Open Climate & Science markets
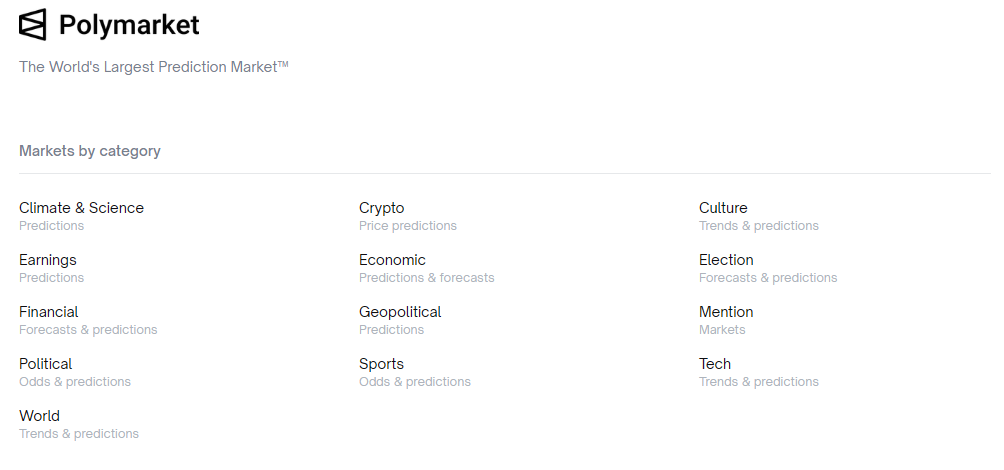This screenshot has height=470, width=1004. [x=81, y=208]
